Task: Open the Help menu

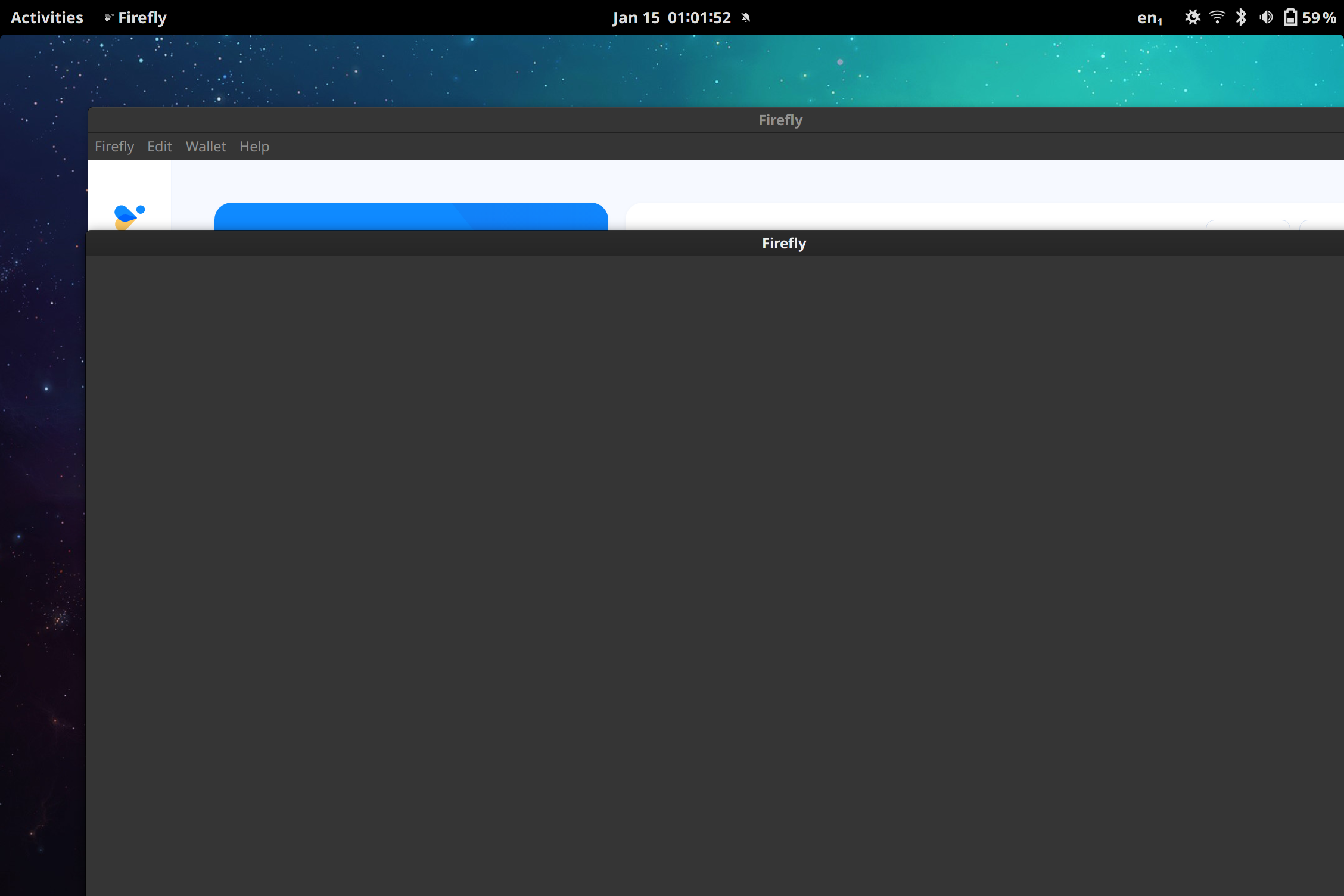Action: (x=254, y=146)
